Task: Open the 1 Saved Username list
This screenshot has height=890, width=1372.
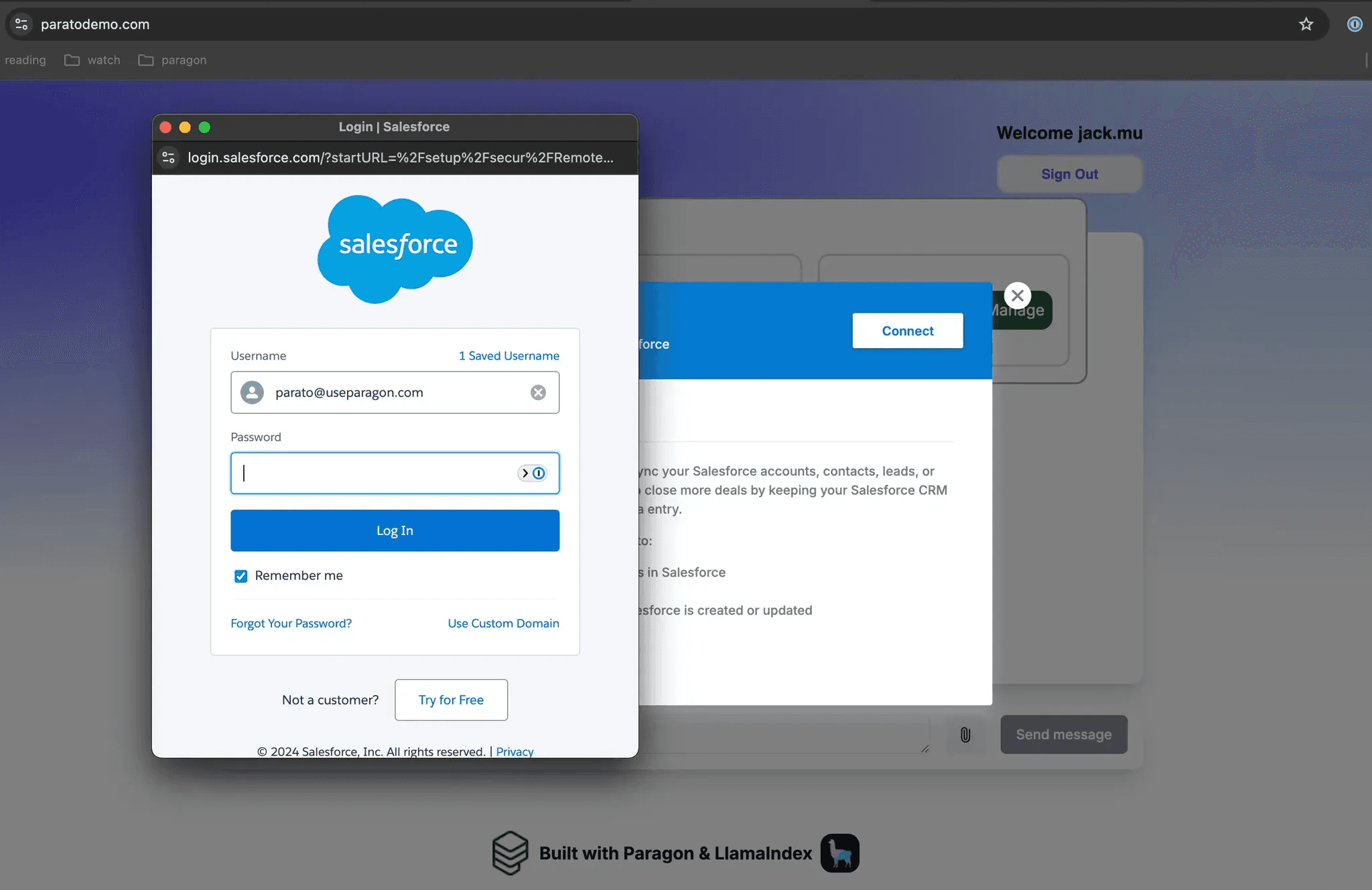Action: point(508,356)
